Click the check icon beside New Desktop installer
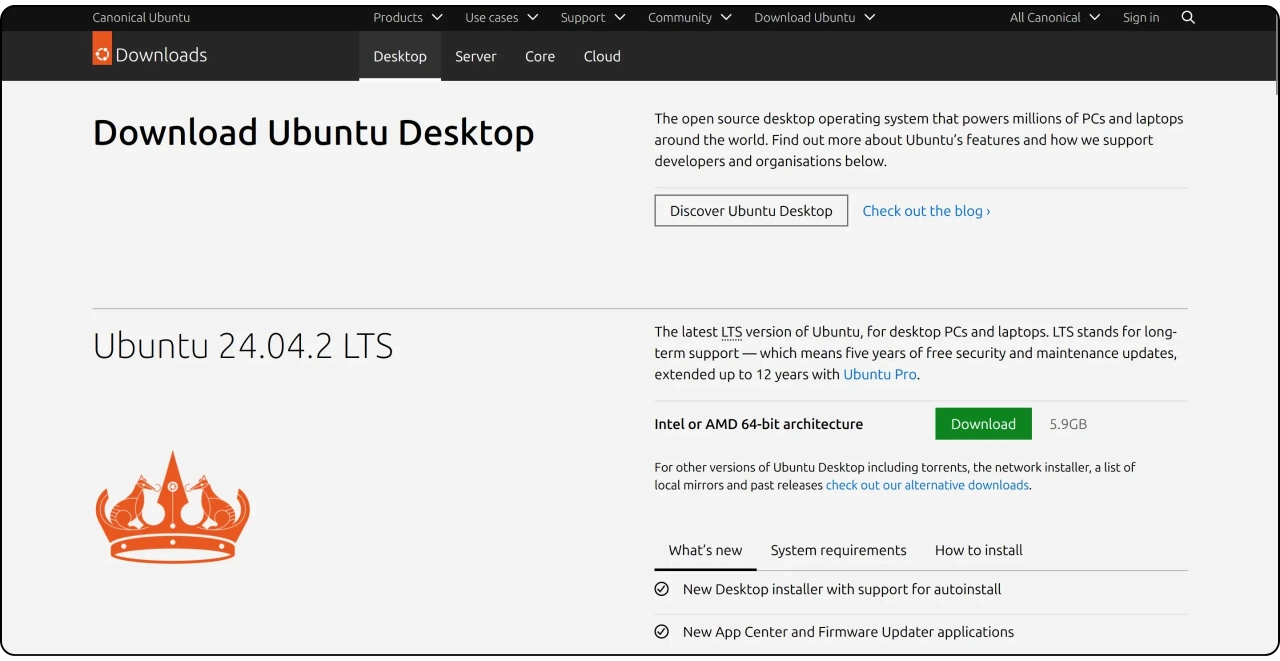This screenshot has height=661, width=1280. (x=661, y=589)
